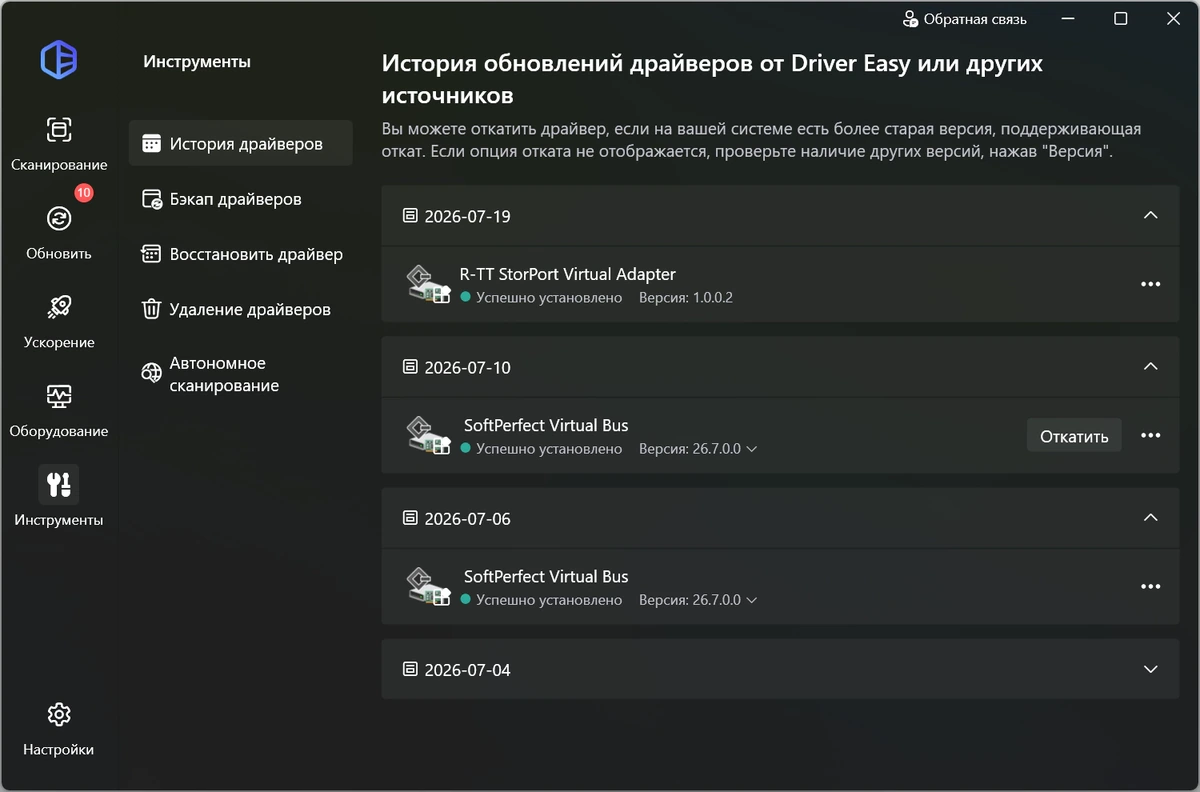Open version dropdown under 2026-07-10 SoftPerfect
The height and width of the screenshot is (792, 1200).
click(x=752, y=449)
